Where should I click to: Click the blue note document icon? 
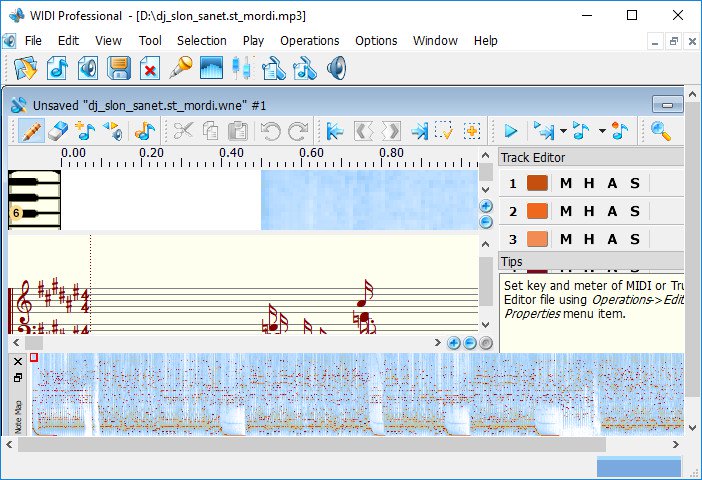coord(57,69)
